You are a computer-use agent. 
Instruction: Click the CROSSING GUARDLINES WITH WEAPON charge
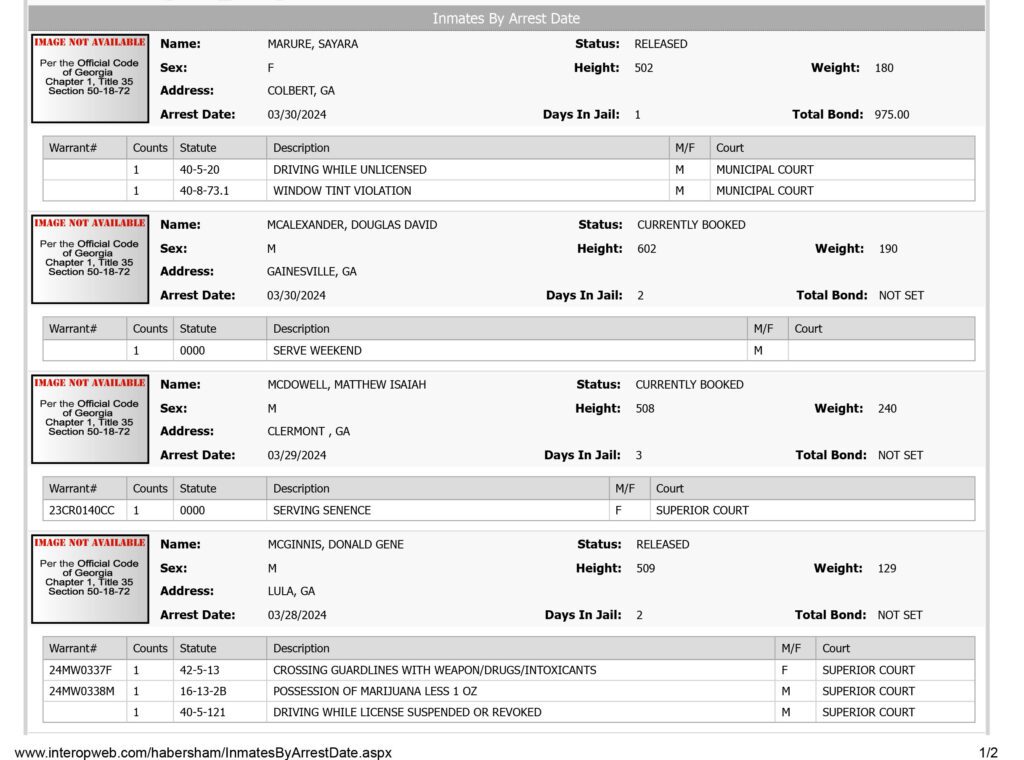click(x=434, y=671)
